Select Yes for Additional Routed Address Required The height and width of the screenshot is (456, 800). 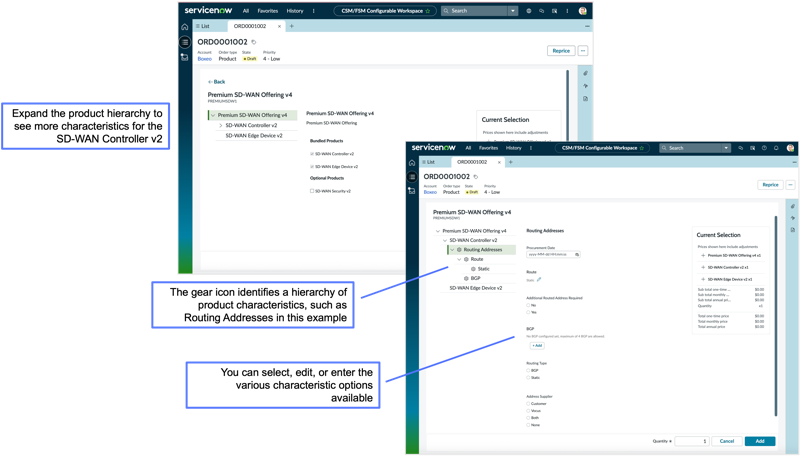pos(528,312)
